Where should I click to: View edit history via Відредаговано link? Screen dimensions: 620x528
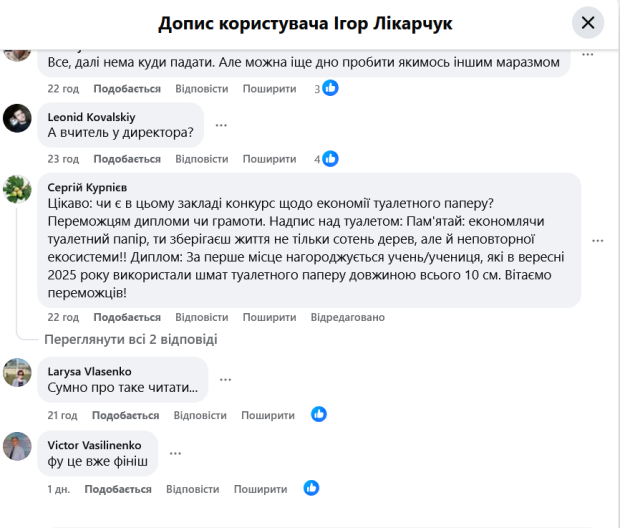[x=347, y=317]
